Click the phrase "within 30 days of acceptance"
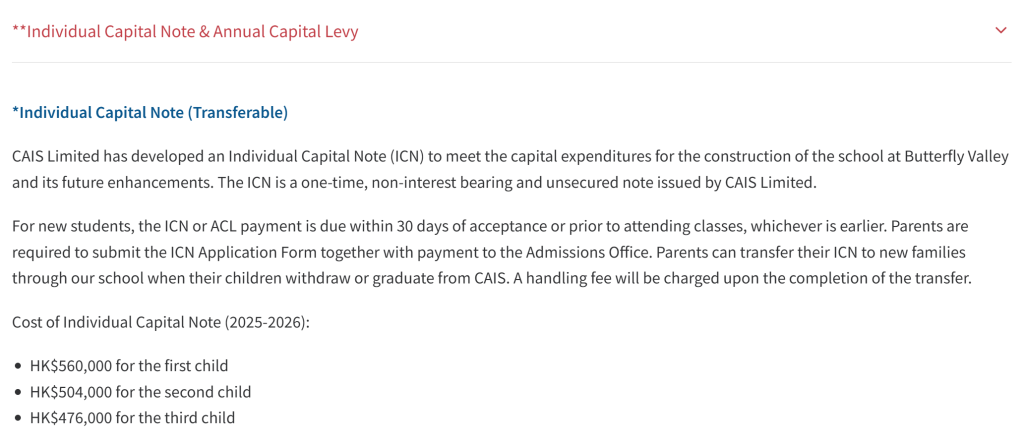 point(441,226)
